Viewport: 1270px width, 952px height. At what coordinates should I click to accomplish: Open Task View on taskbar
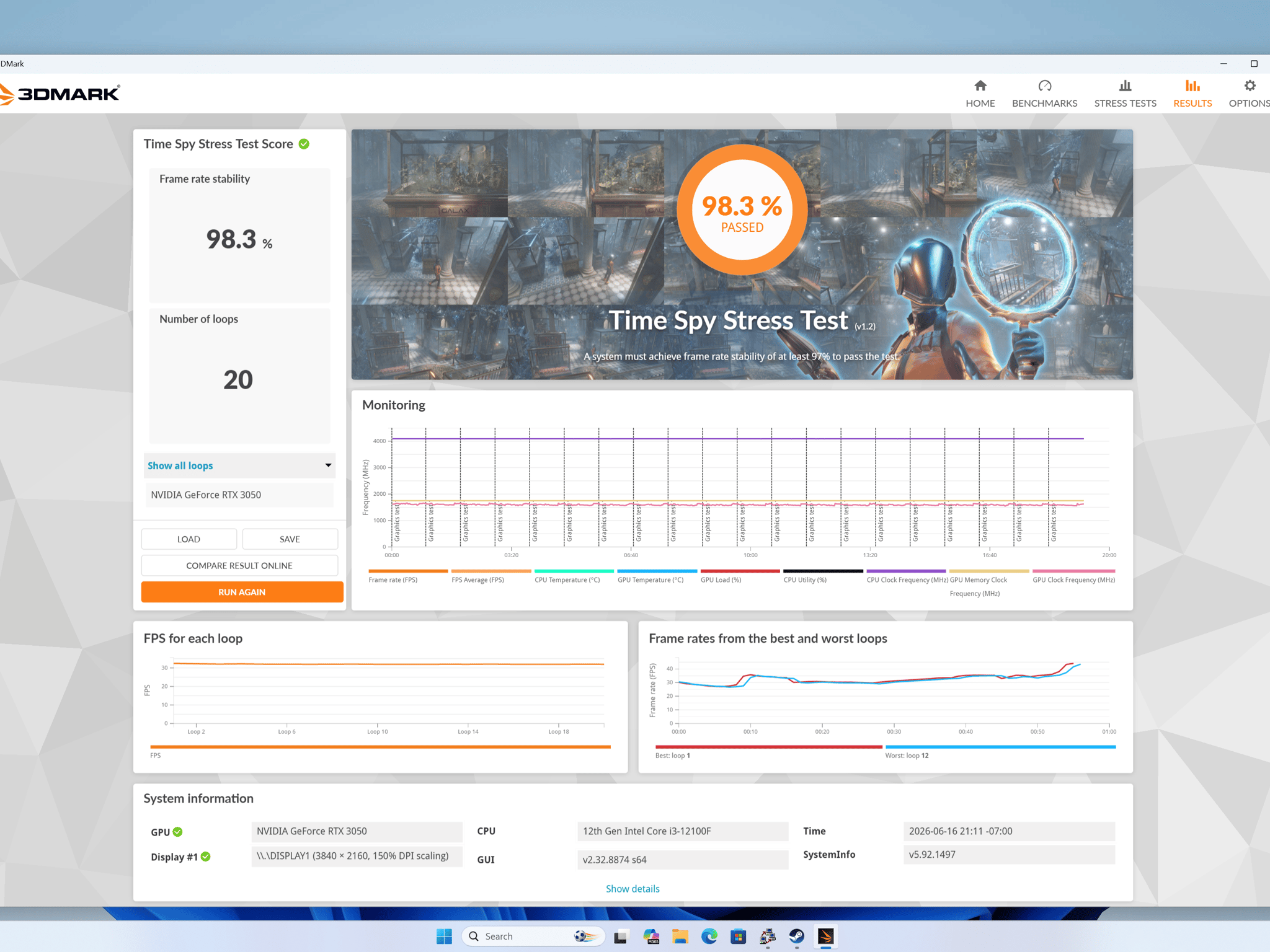pos(621,937)
